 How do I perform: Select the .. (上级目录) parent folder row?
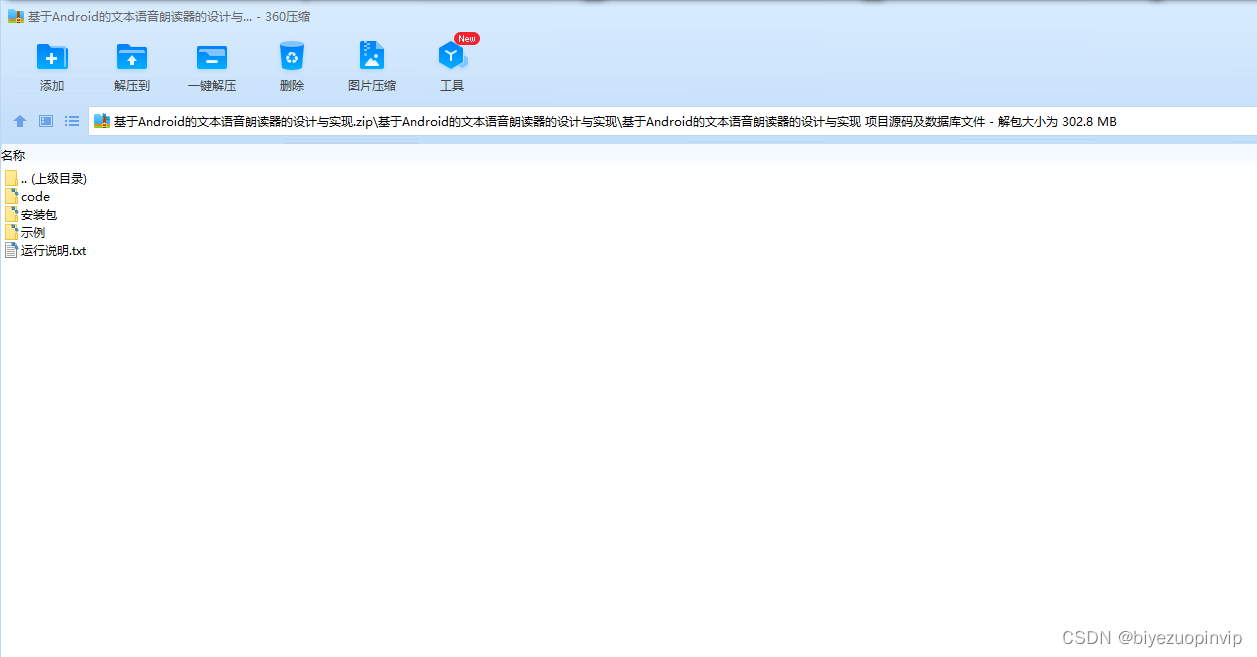(x=46, y=178)
